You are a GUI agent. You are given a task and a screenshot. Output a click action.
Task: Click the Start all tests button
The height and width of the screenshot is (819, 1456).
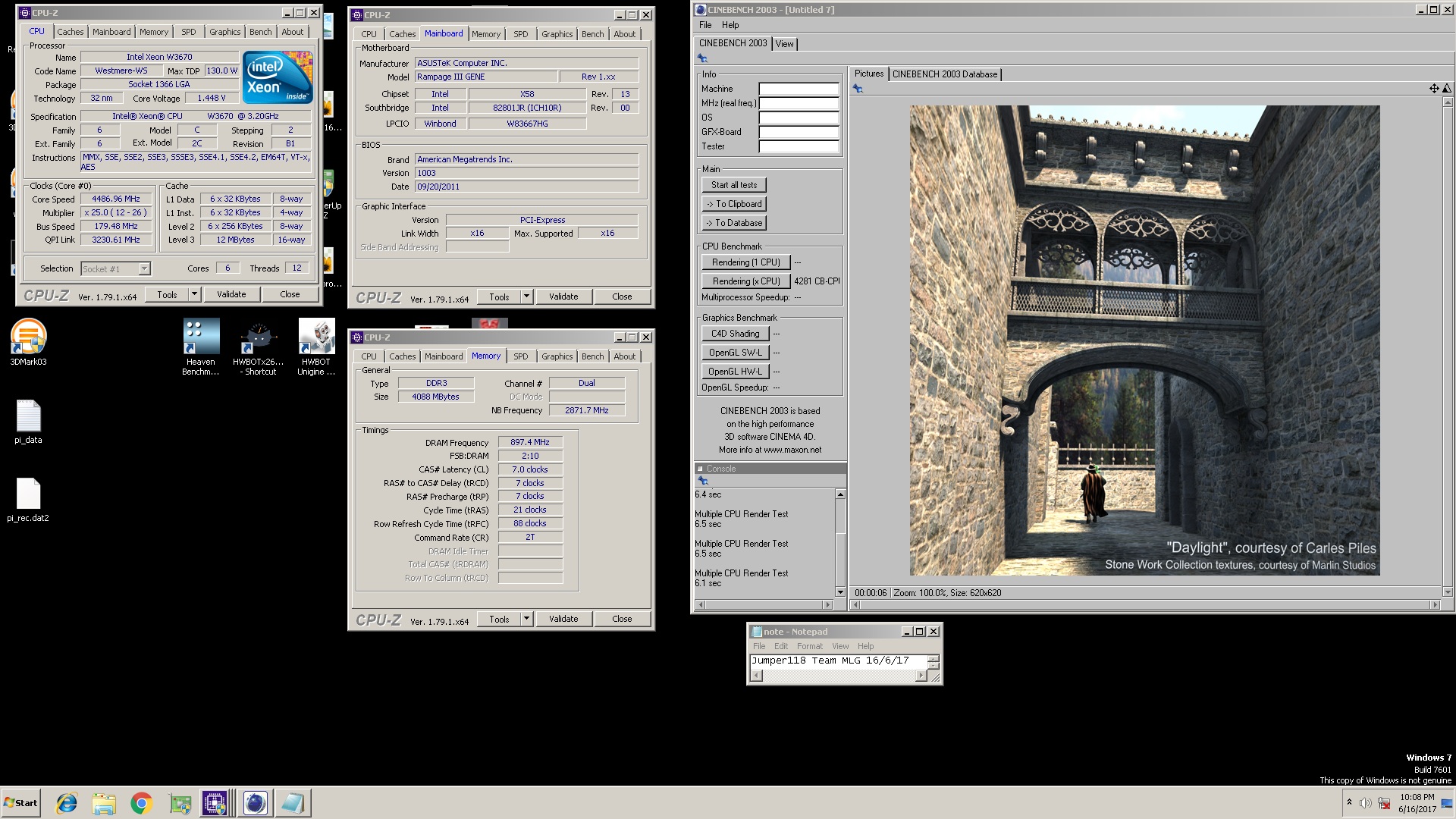[x=734, y=185]
